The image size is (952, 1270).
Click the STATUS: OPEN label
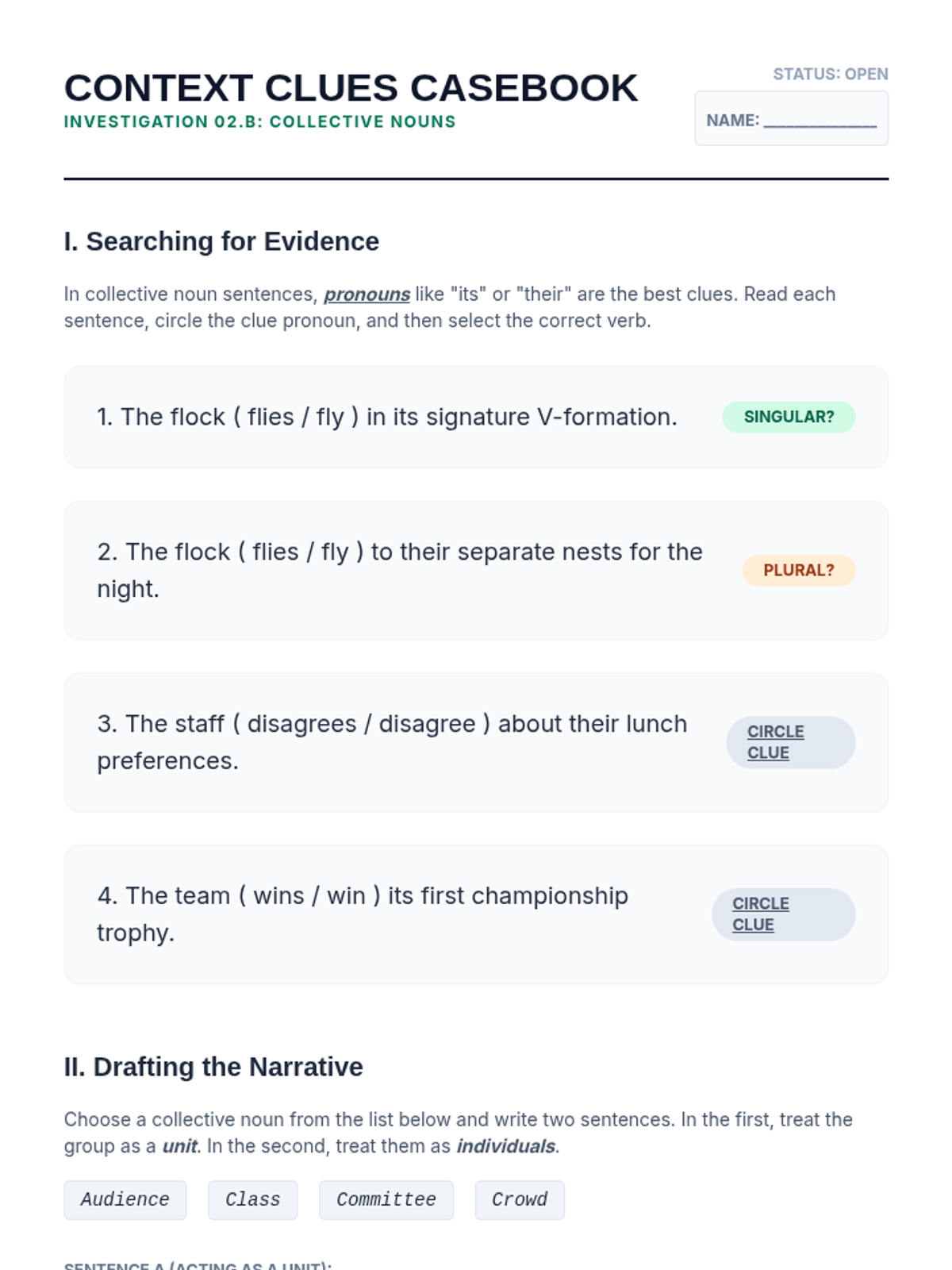coord(830,74)
